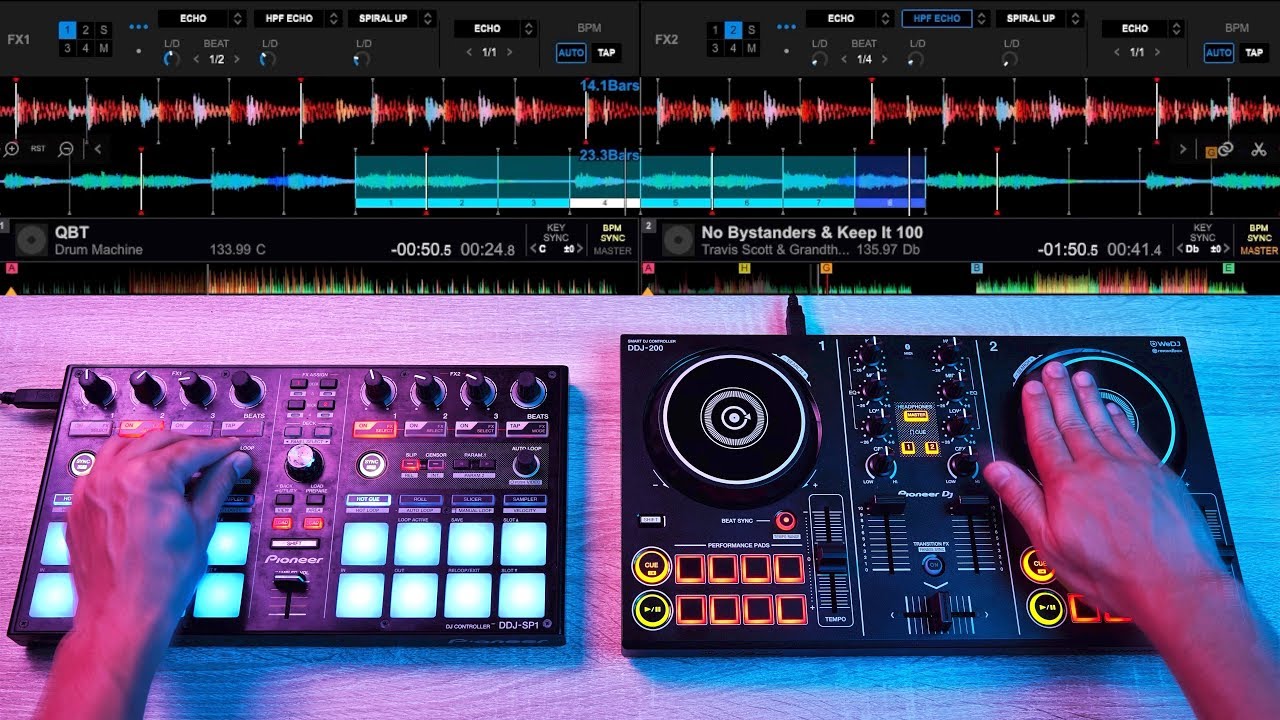Assign FX1 to sampler S
The width and height of the screenshot is (1280, 720).
click(103, 30)
